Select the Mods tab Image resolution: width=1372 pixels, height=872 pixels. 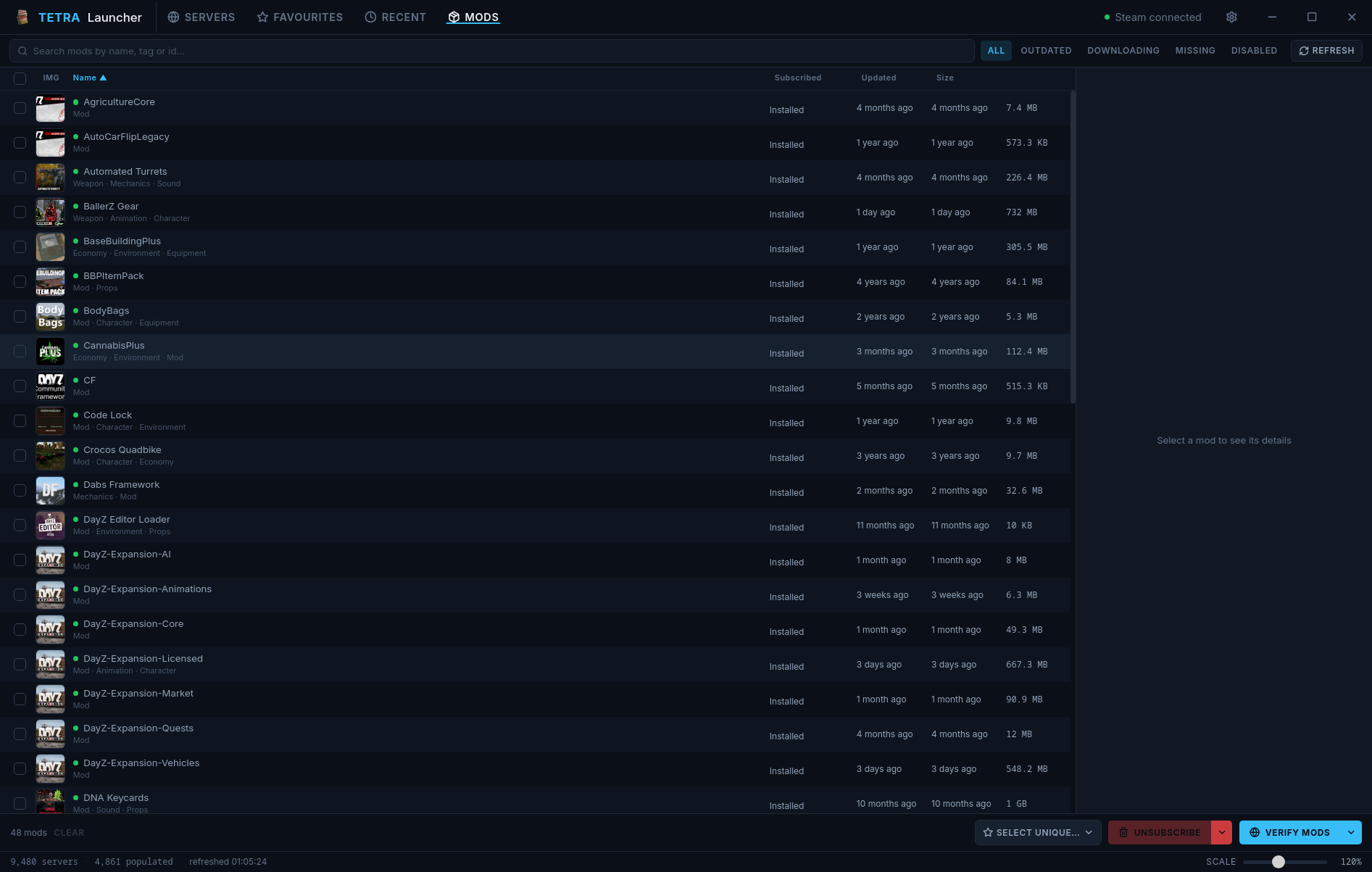pos(473,17)
